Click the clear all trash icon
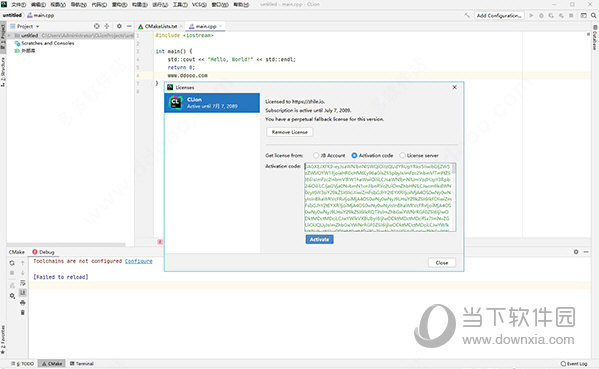Image resolution: width=599 pixels, height=369 pixels. click(23, 312)
